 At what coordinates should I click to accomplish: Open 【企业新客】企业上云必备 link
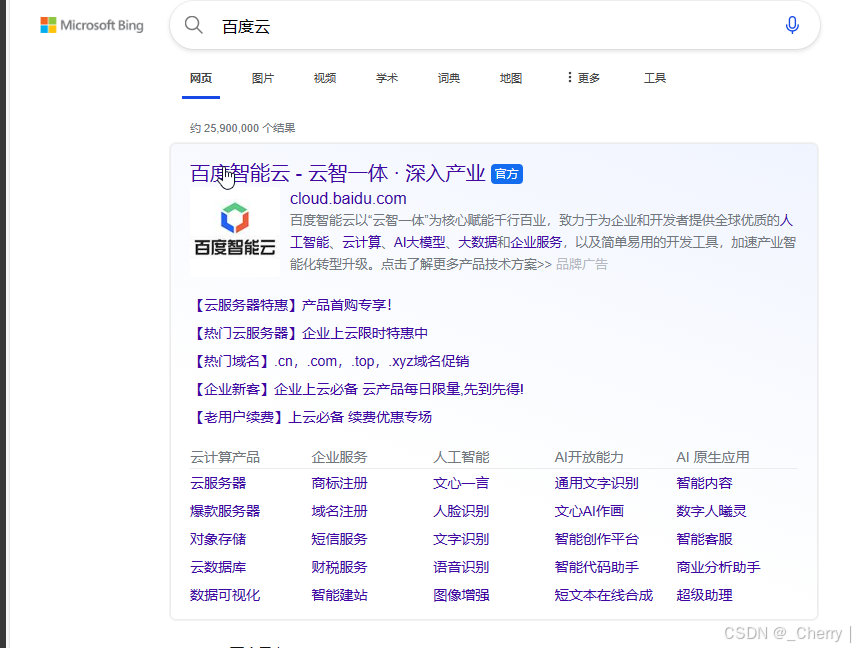tap(357, 389)
